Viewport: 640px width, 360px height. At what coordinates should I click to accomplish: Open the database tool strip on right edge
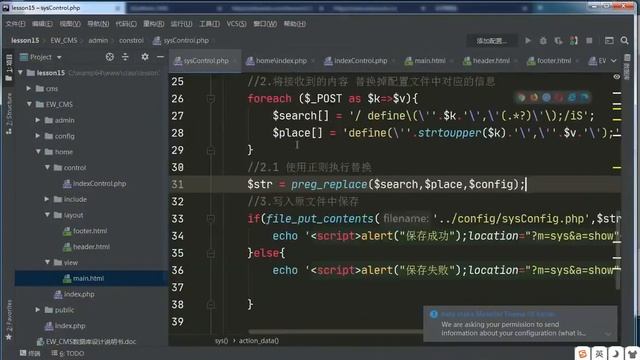point(628,67)
